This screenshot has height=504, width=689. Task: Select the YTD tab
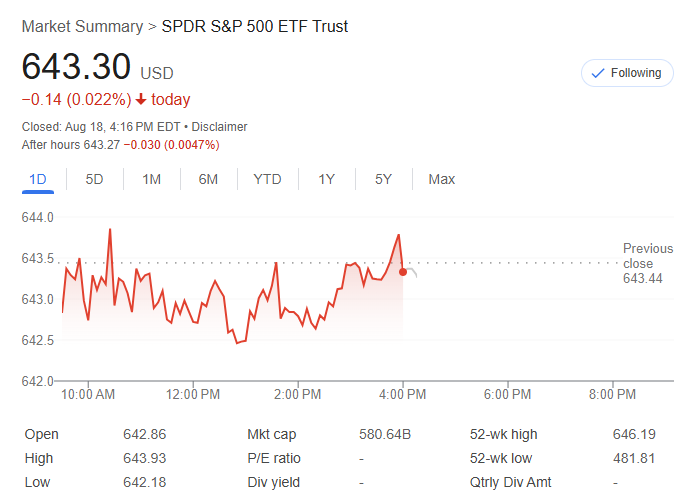[267, 179]
